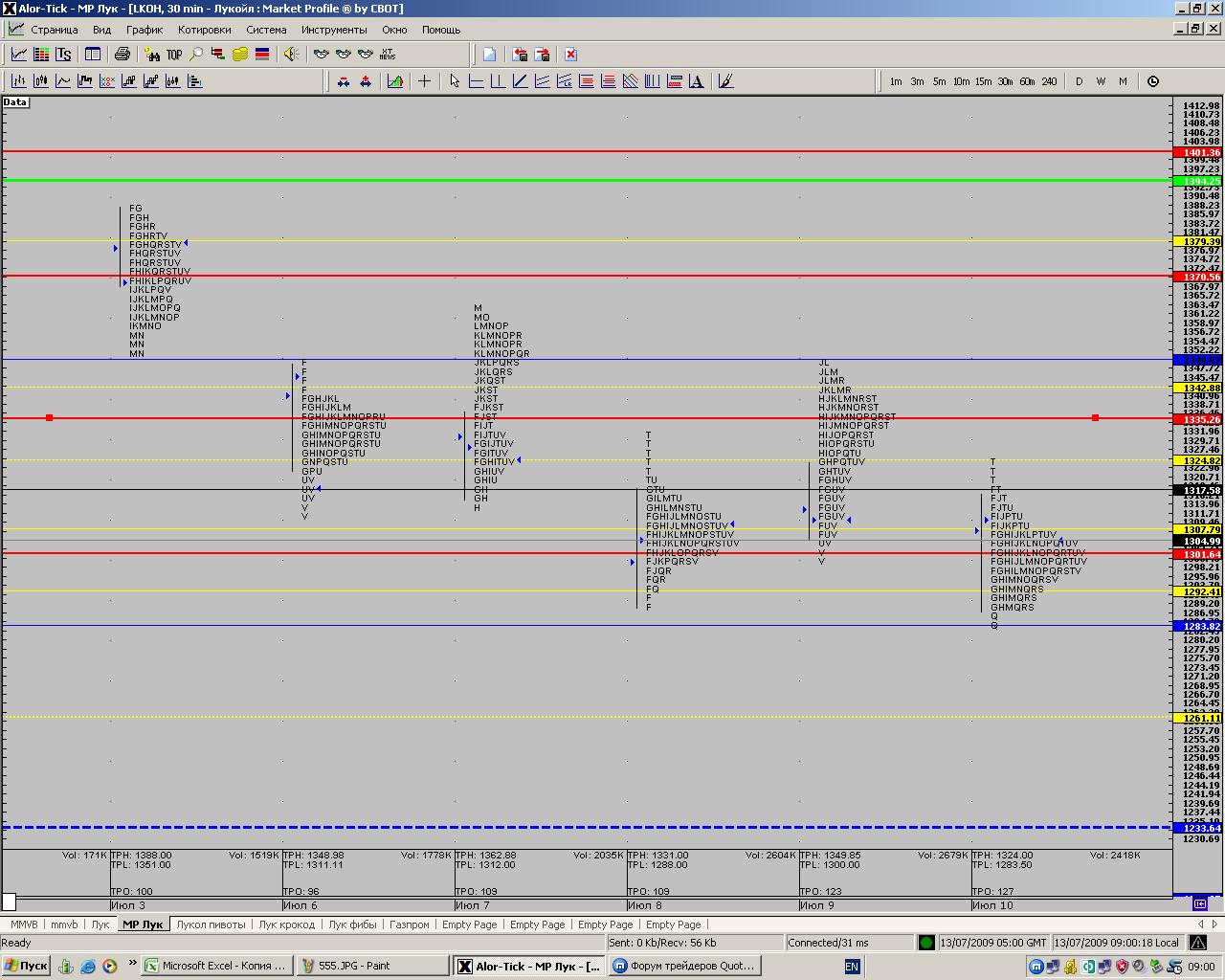Screen dimensions: 1225x980
Task: Set the chart to 5m interval
Action: [x=939, y=81]
